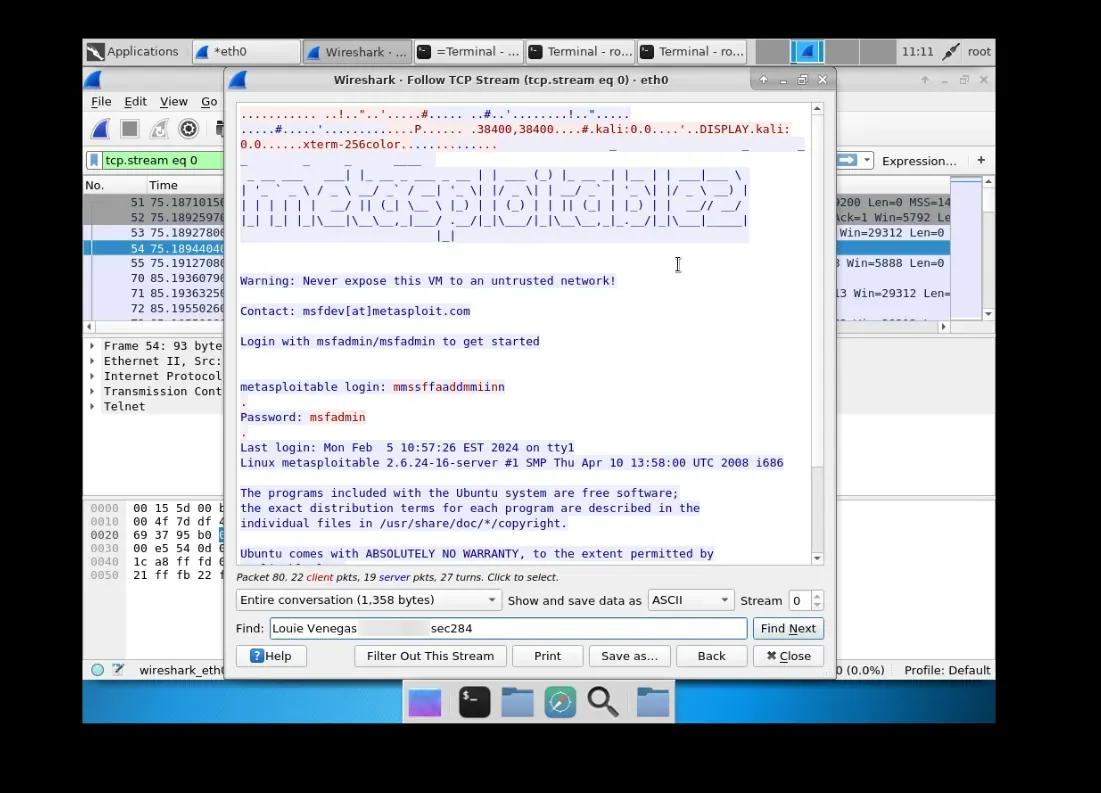Open the Go menu
This screenshot has height=793, width=1101.
209,101
